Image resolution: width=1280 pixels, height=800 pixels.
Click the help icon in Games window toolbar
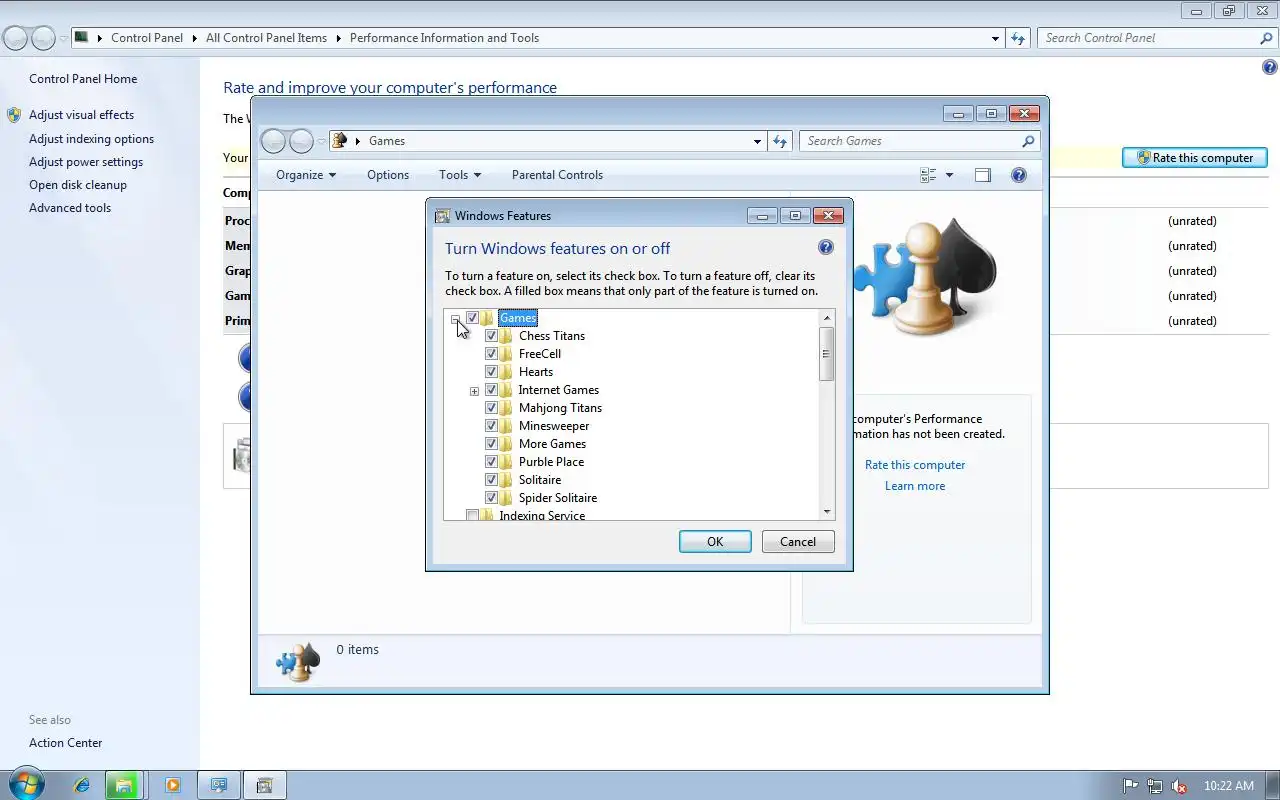coord(1019,175)
